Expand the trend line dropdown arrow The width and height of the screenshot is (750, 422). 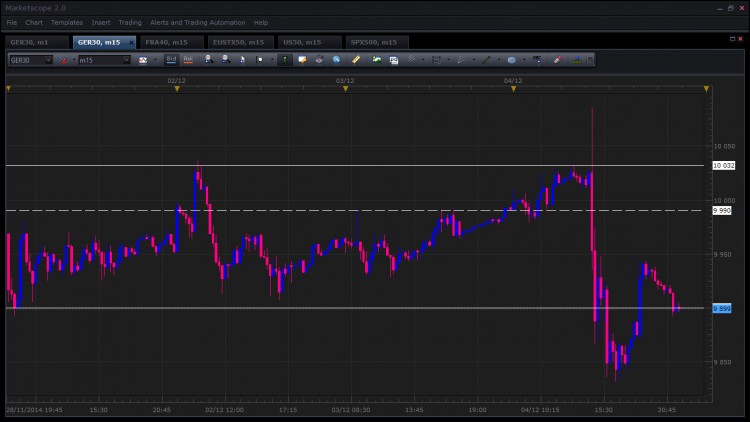pos(499,60)
